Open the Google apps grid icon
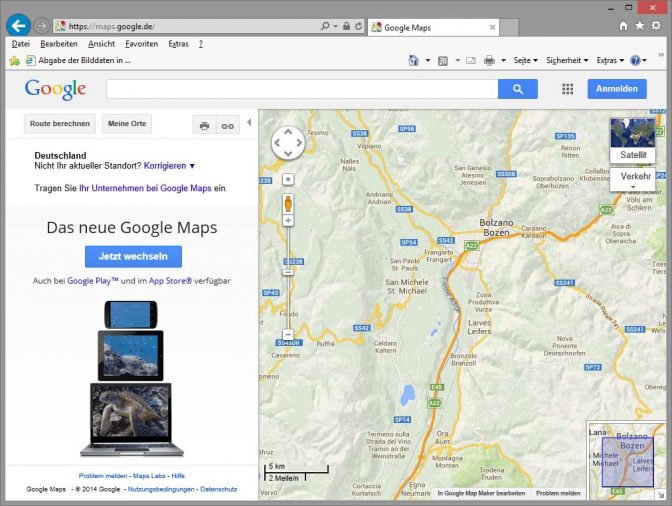 [567, 89]
